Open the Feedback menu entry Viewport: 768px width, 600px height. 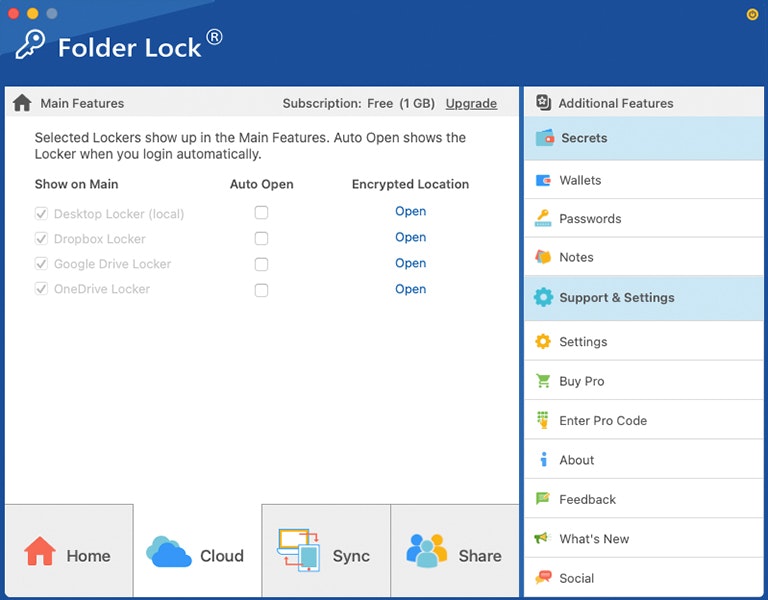point(644,499)
